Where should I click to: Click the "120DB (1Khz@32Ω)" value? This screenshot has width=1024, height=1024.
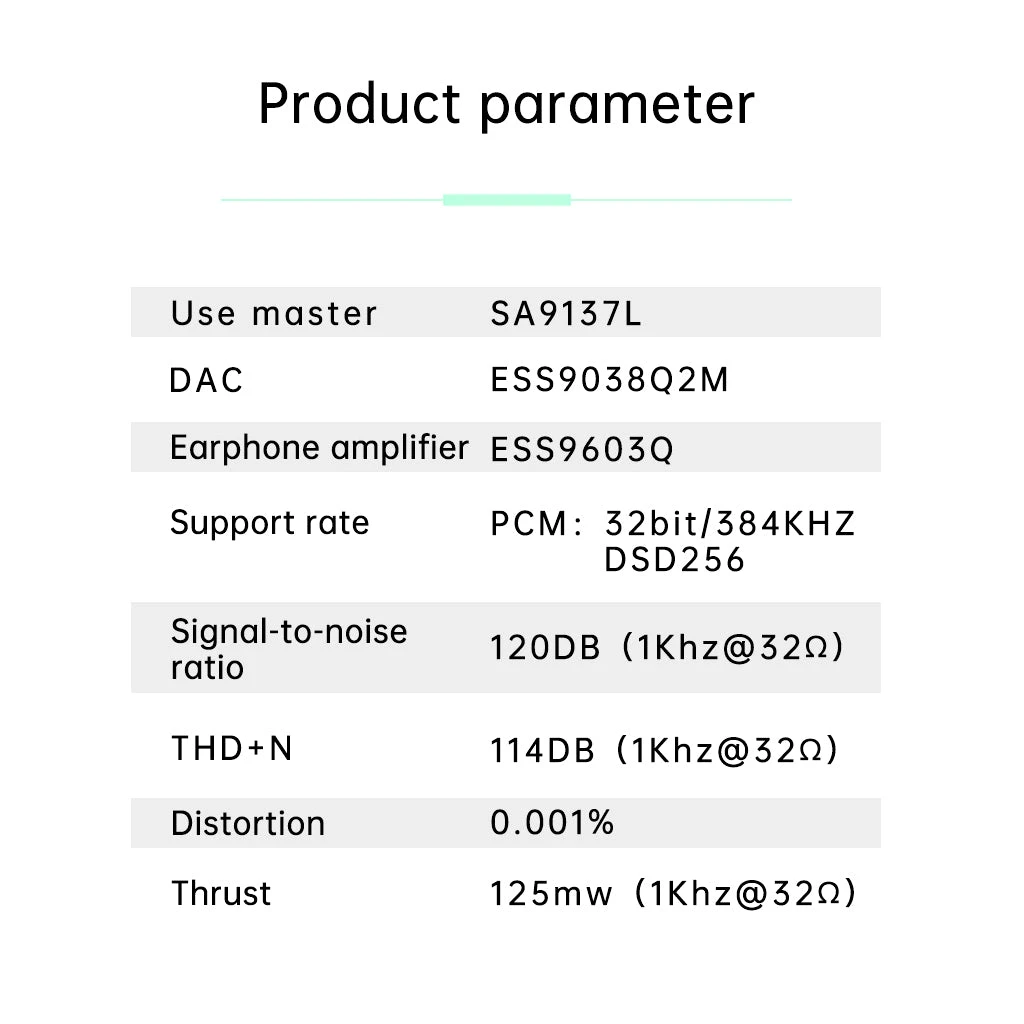click(x=667, y=648)
